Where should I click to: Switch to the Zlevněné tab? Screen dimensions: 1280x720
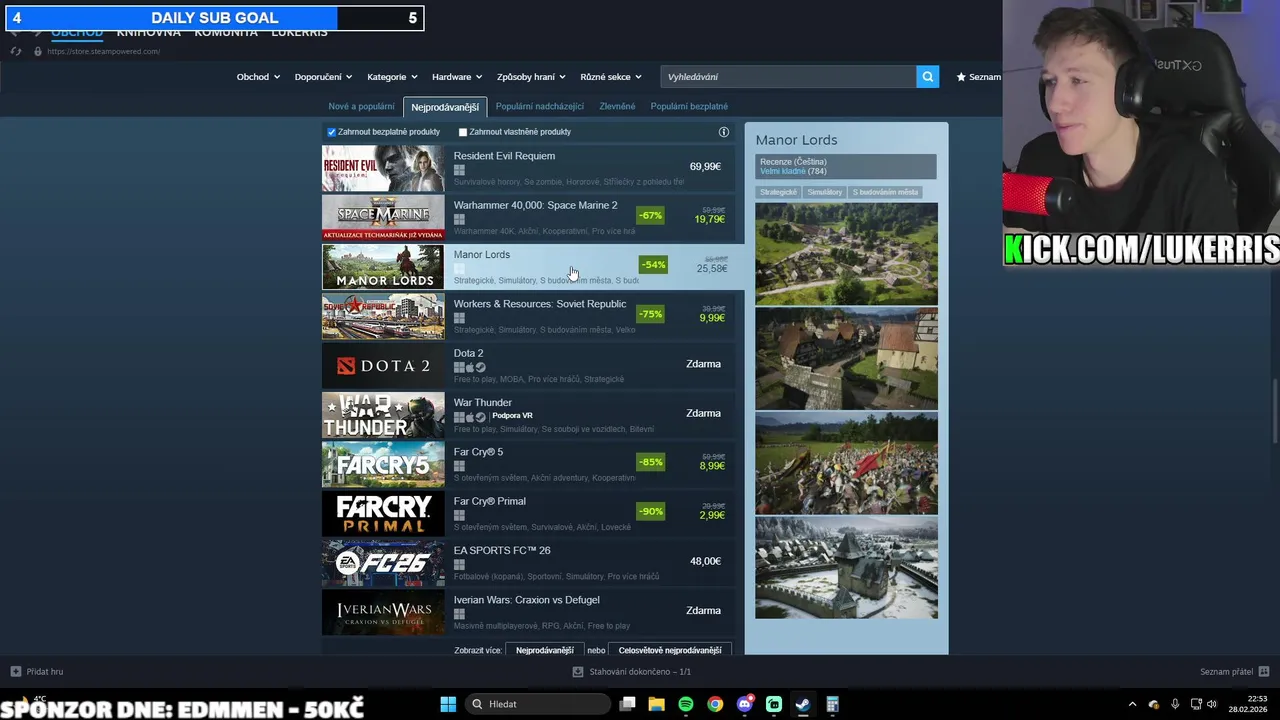617,106
